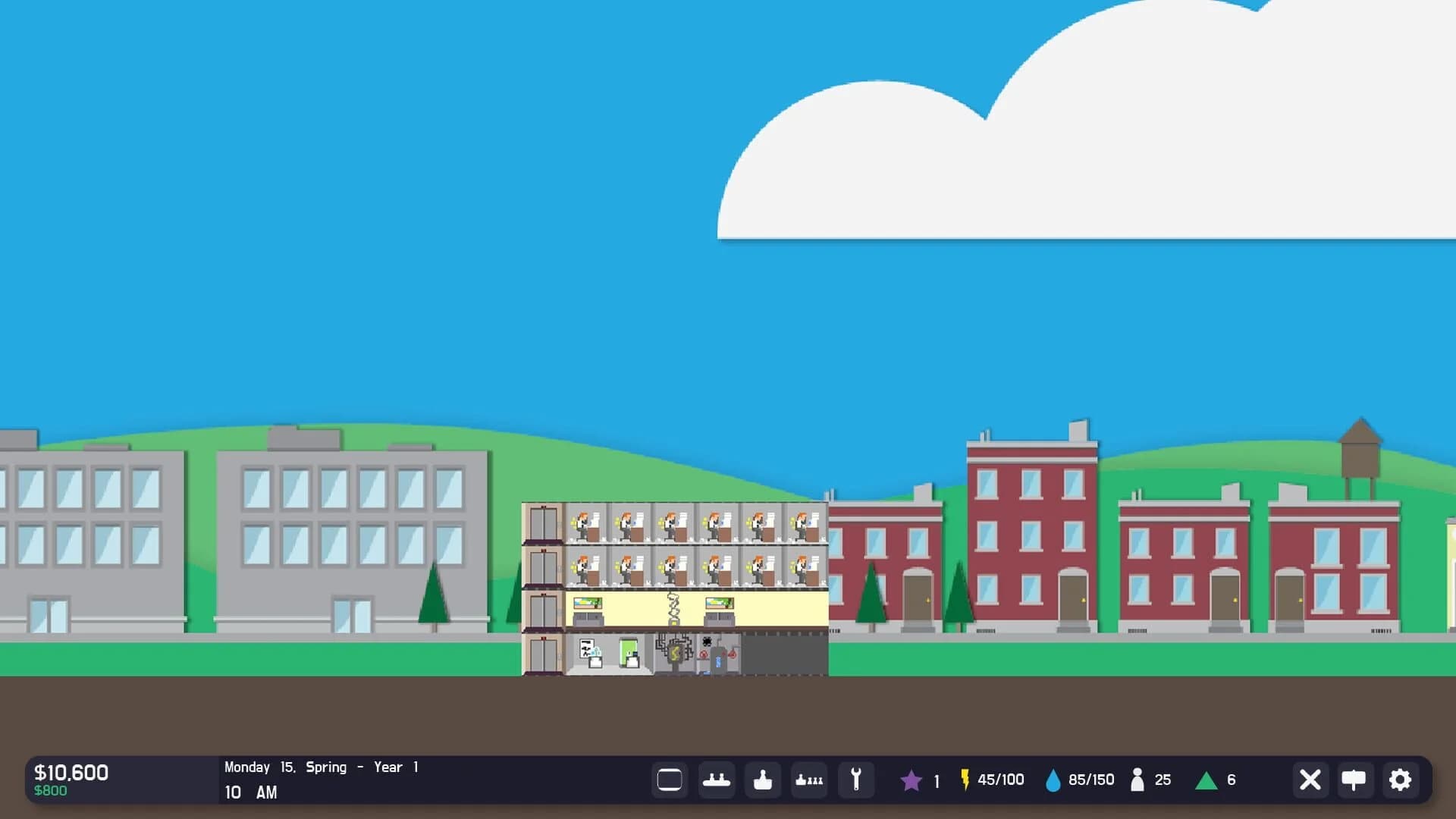View the population person indicator
Viewport: 1456px width, 819px height.
point(1139,780)
